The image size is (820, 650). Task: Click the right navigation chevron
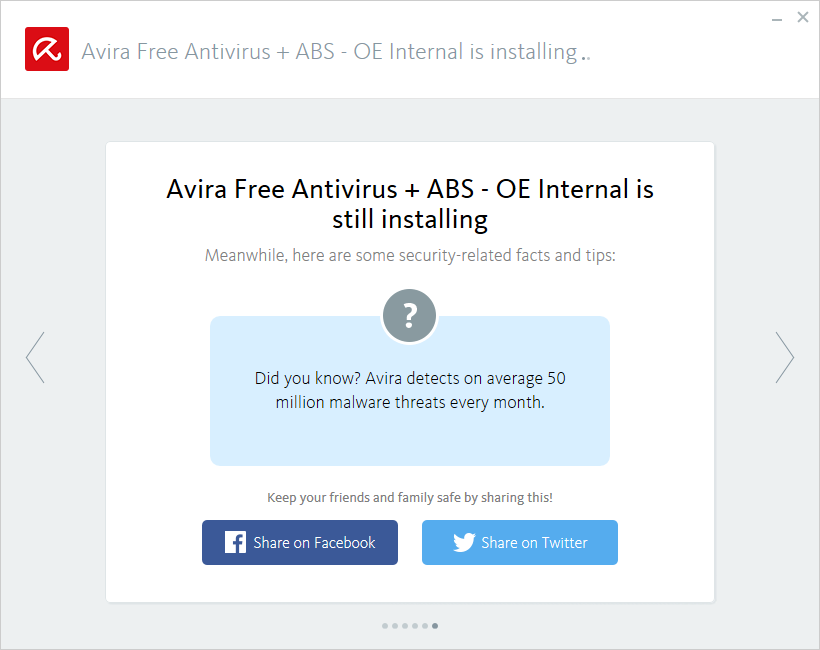[785, 357]
